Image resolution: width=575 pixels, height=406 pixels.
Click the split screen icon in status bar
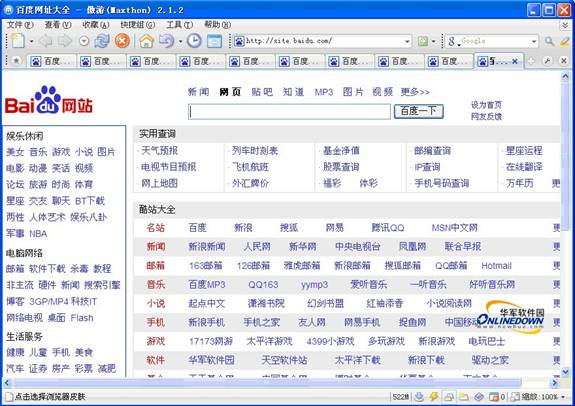click(x=449, y=396)
